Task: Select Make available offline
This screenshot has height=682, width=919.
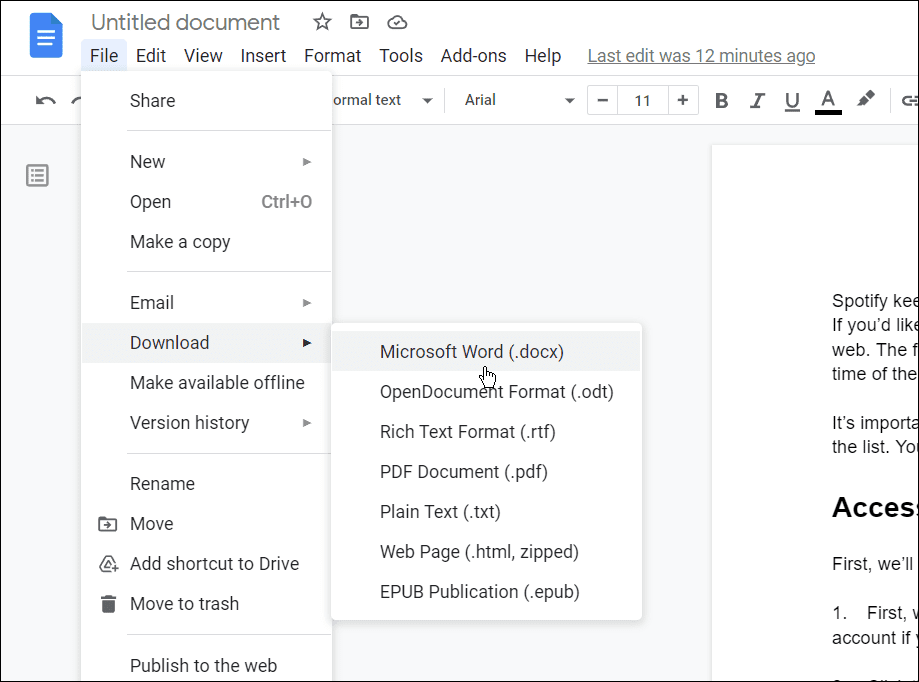Action: 207,383
